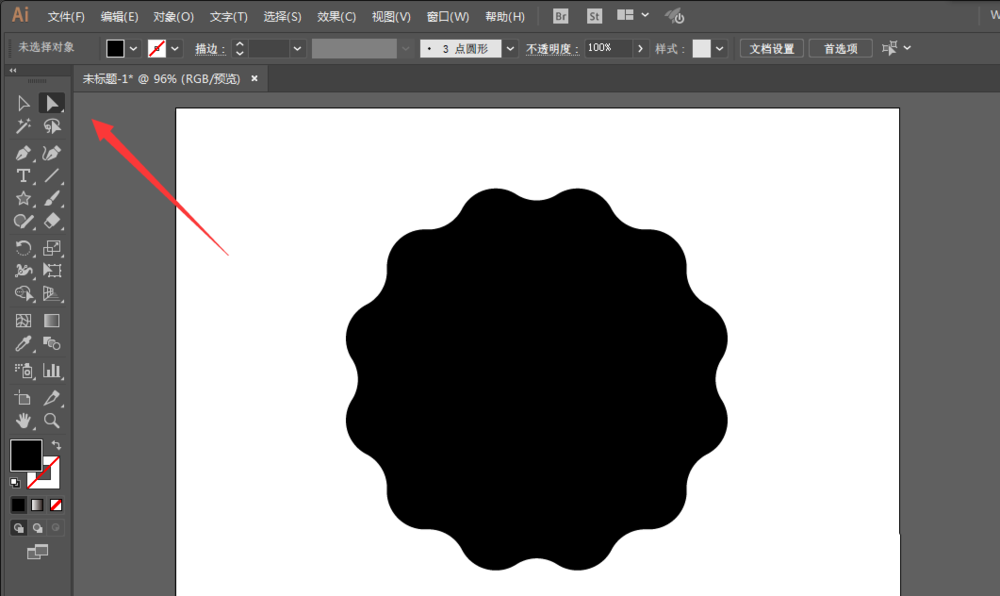Open the 文字(T) menu
The height and width of the screenshot is (596, 1000).
coord(228,17)
